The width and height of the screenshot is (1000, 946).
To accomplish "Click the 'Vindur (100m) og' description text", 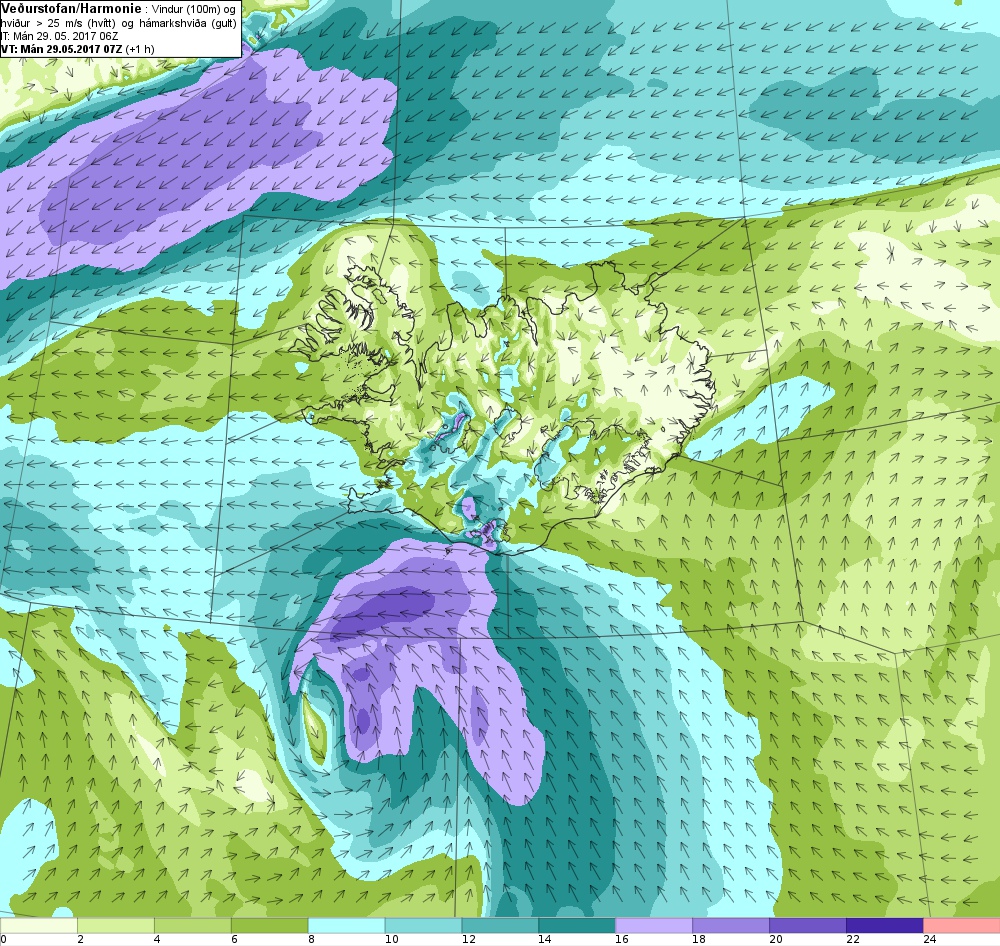I will tap(196, 10).
